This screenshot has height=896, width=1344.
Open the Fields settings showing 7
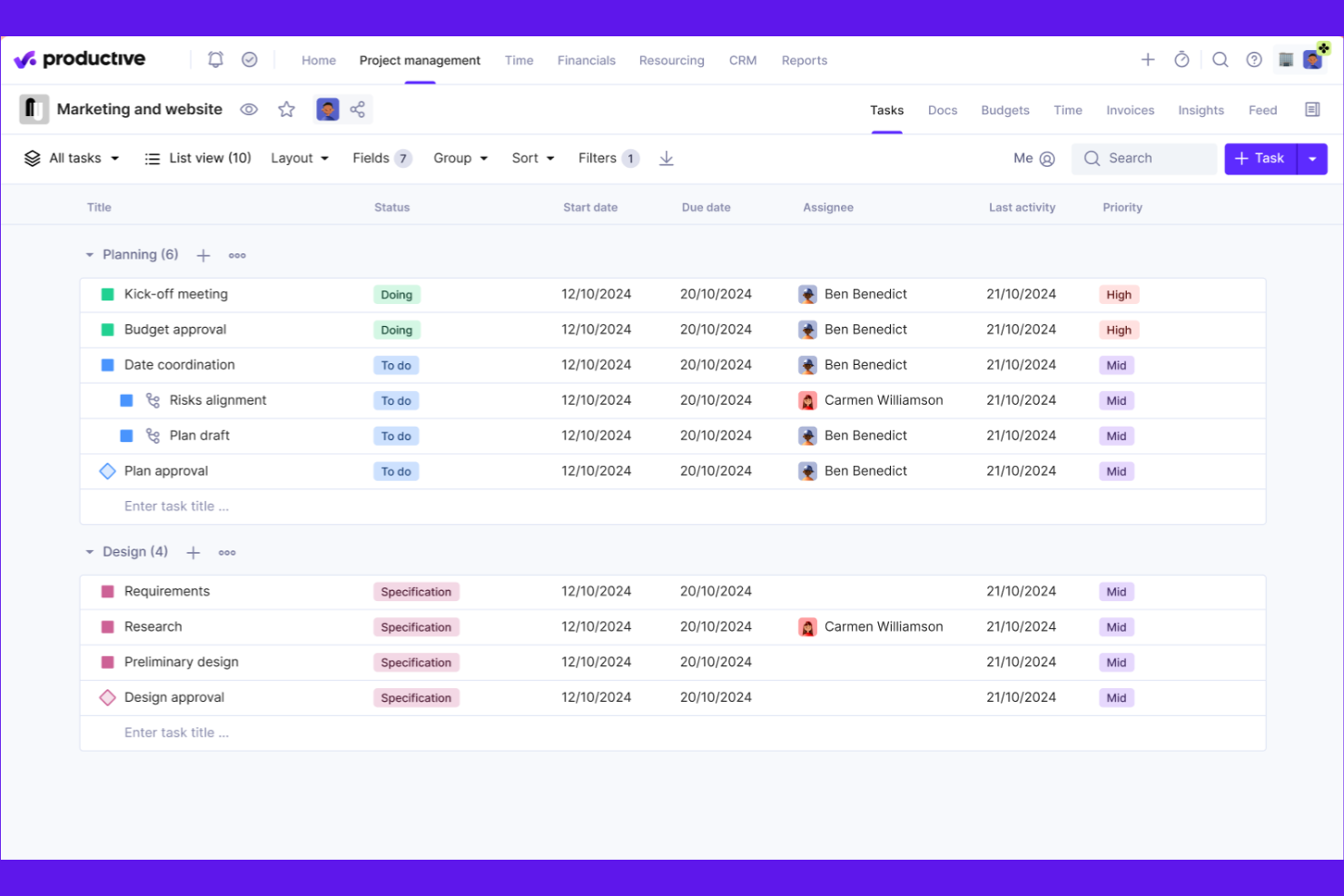coord(380,158)
